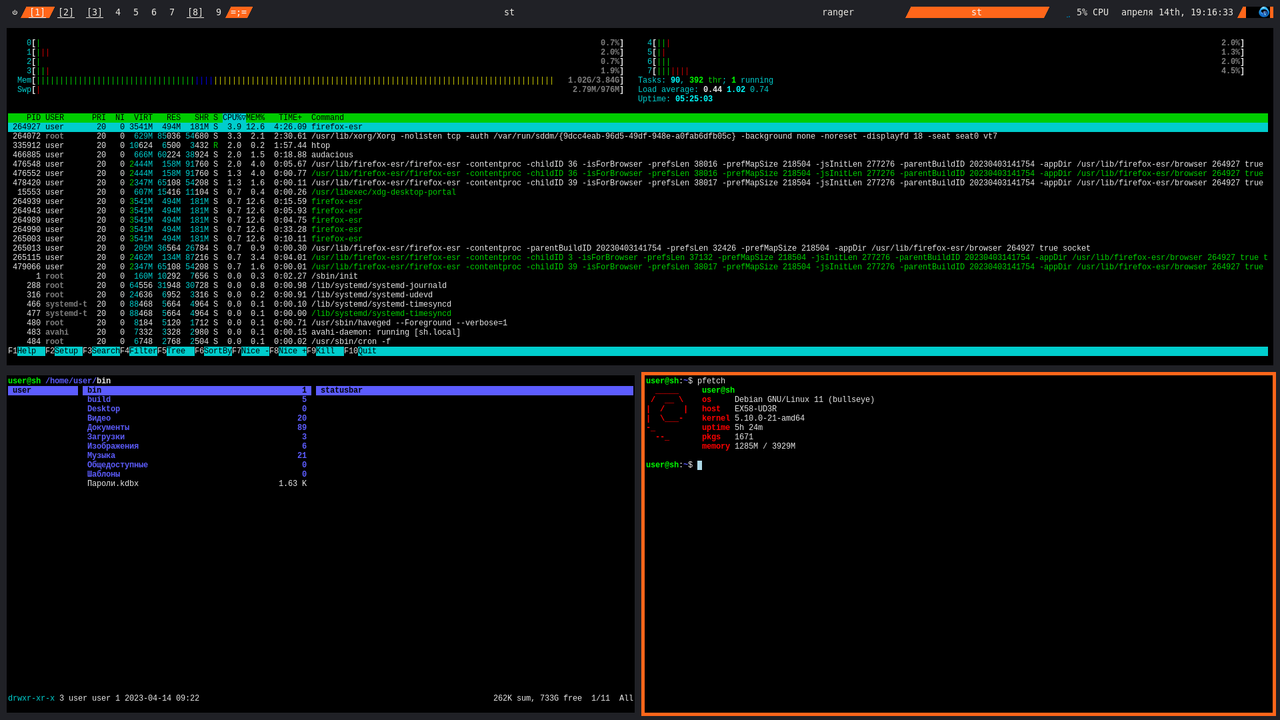
Task: Click the date and time in the bar
Action: [1177, 12]
